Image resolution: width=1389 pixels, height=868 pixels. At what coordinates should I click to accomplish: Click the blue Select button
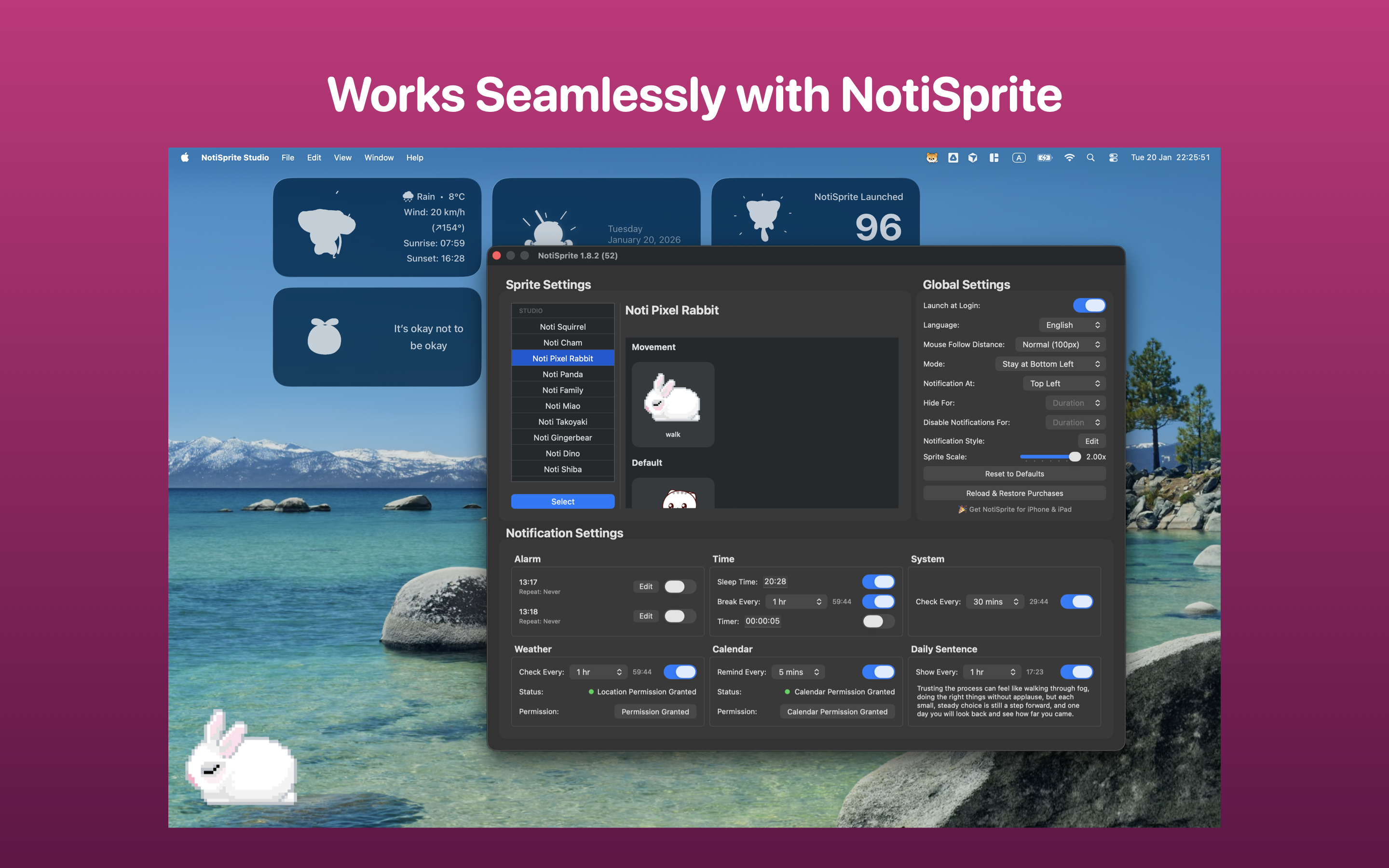tap(562, 501)
